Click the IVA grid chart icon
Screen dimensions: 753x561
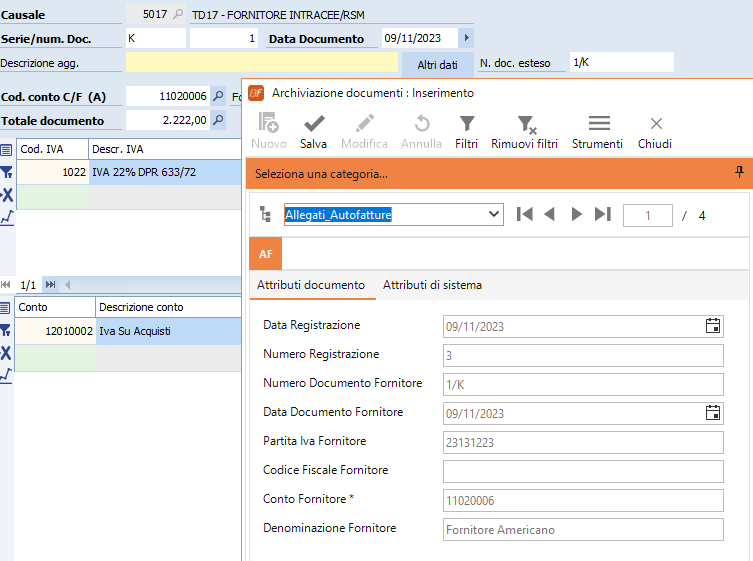tap(7, 218)
